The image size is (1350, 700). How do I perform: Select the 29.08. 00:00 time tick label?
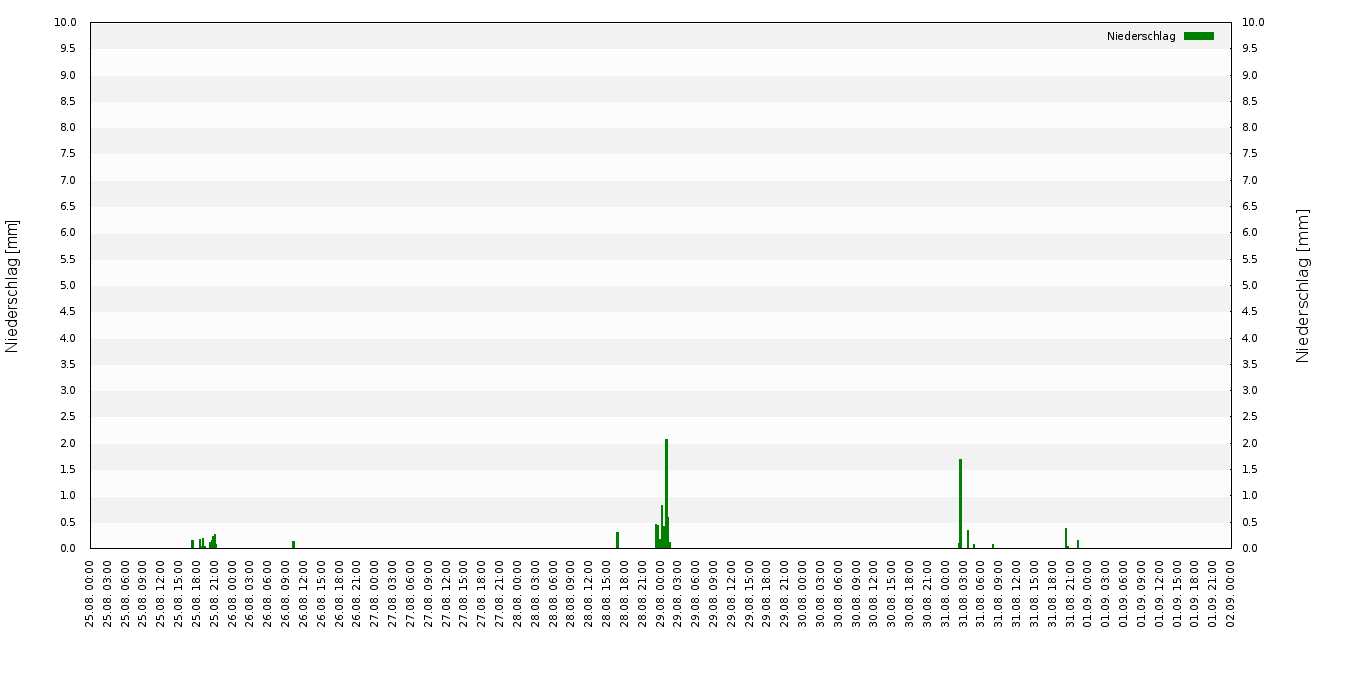(661, 594)
